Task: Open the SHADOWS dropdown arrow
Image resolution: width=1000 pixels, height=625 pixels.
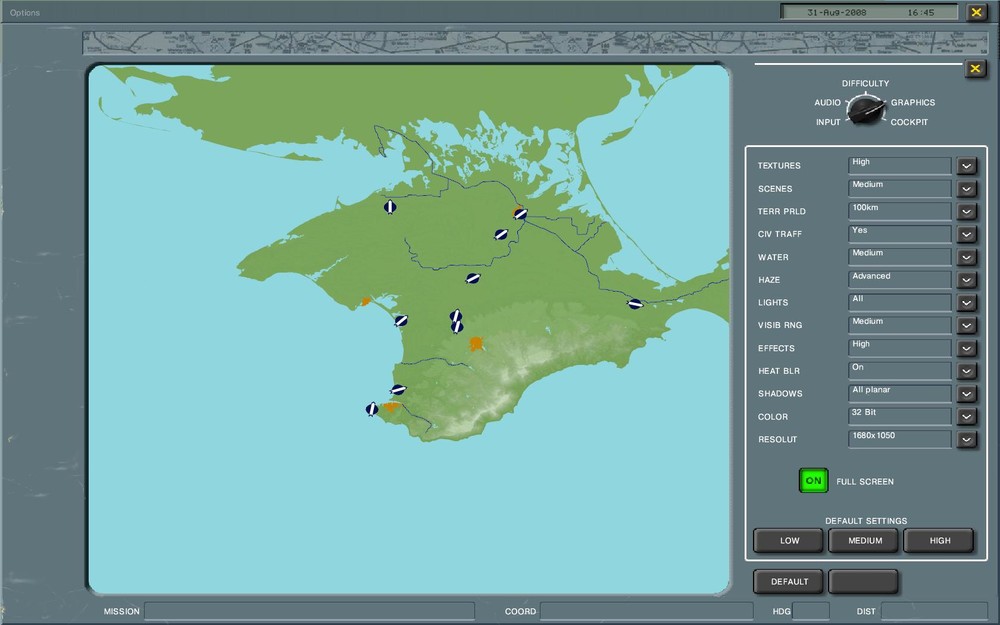Action: tap(966, 394)
